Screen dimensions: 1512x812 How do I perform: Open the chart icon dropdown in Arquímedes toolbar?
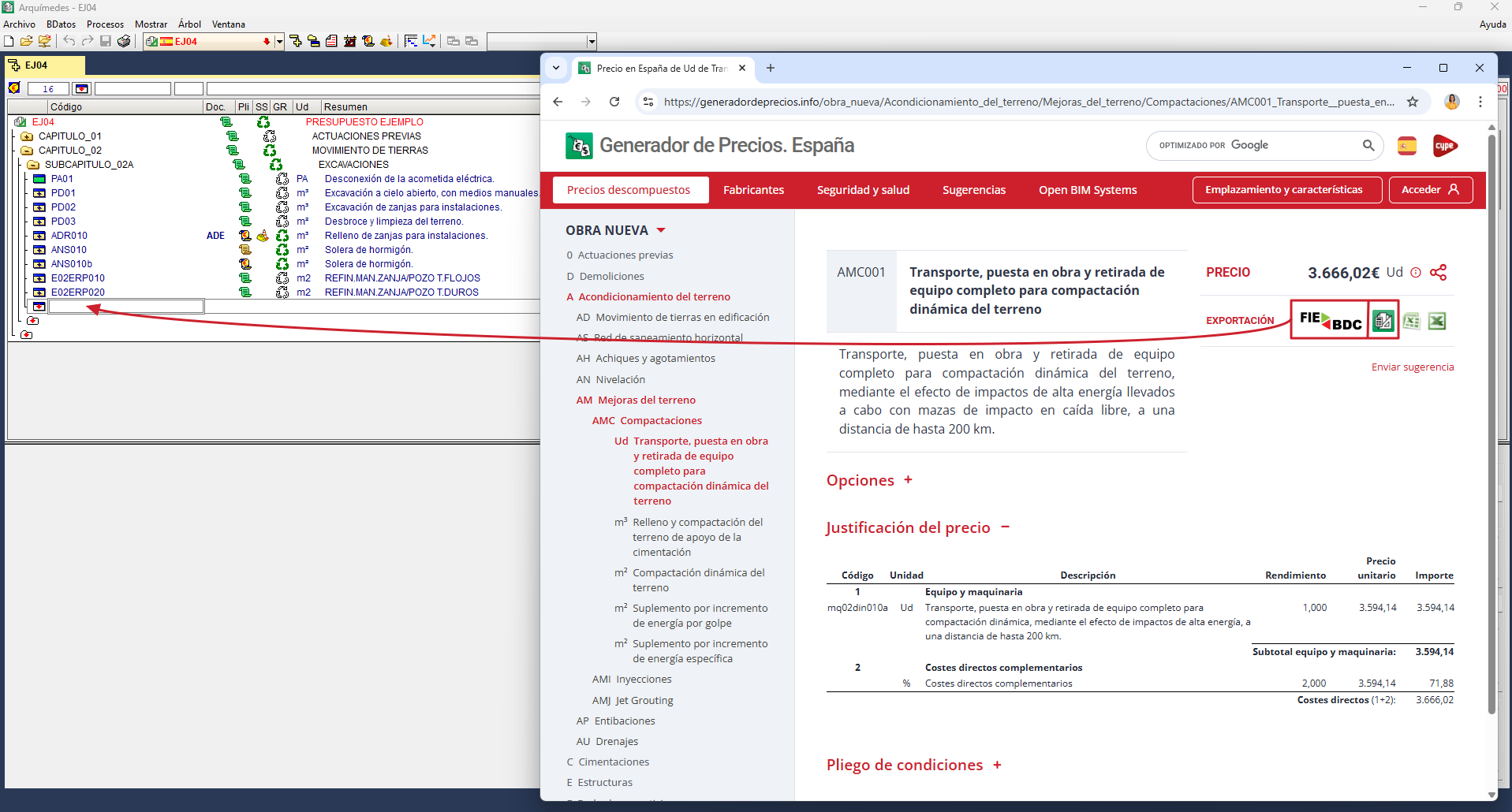(429, 41)
